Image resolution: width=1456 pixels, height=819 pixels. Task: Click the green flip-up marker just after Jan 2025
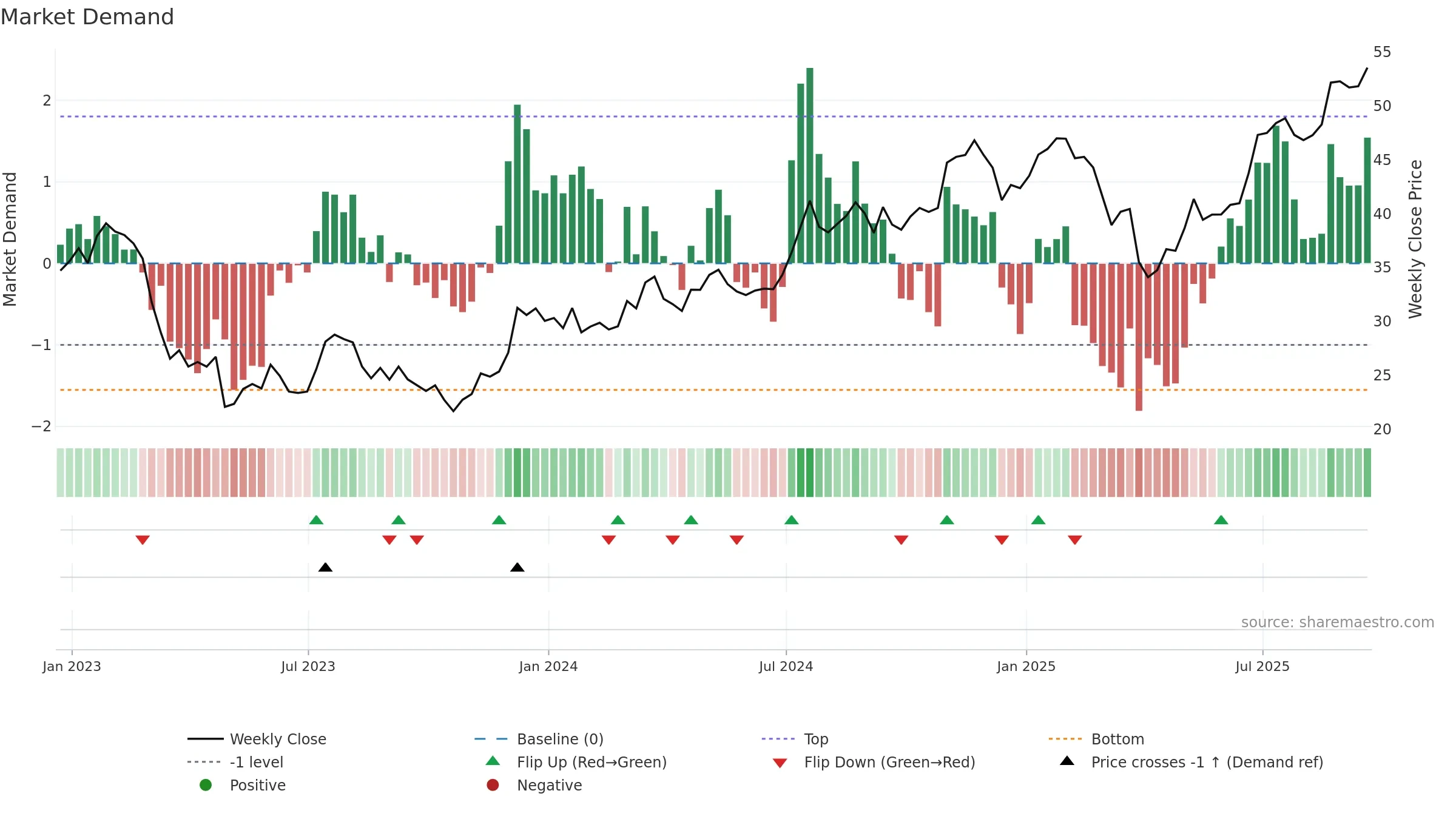click(1039, 520)
